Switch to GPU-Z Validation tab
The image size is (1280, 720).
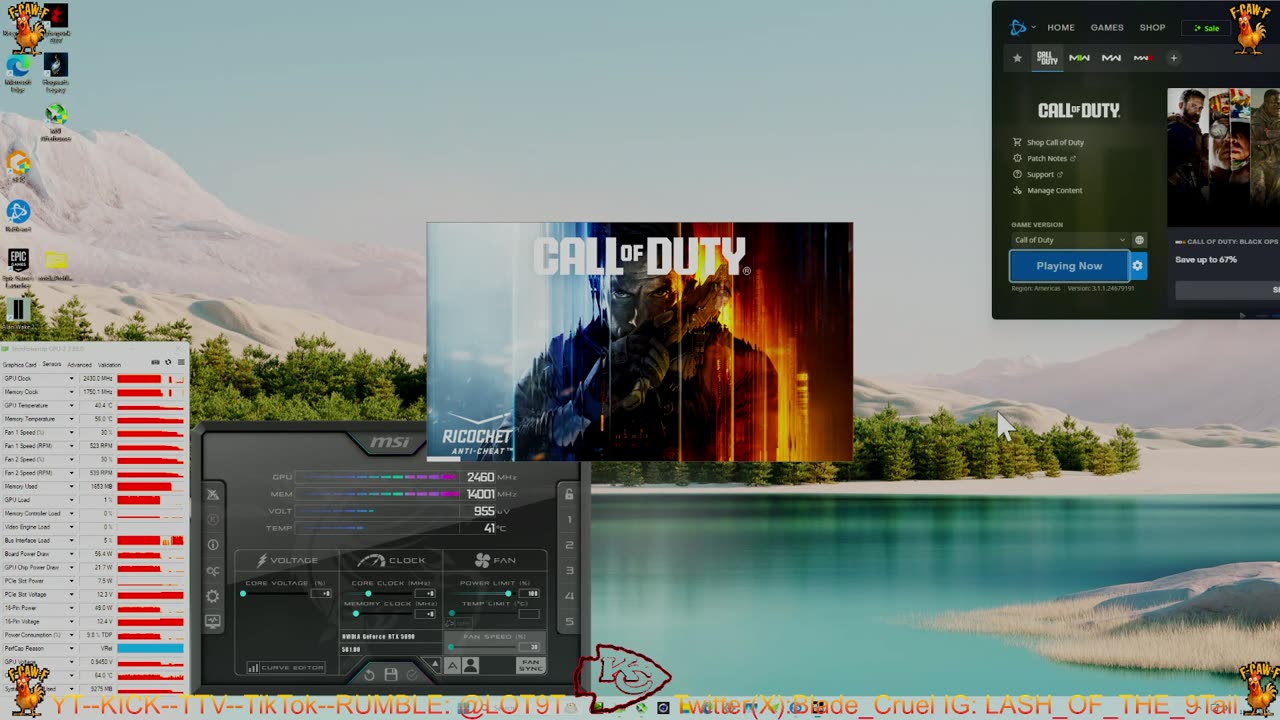point(109,365)
